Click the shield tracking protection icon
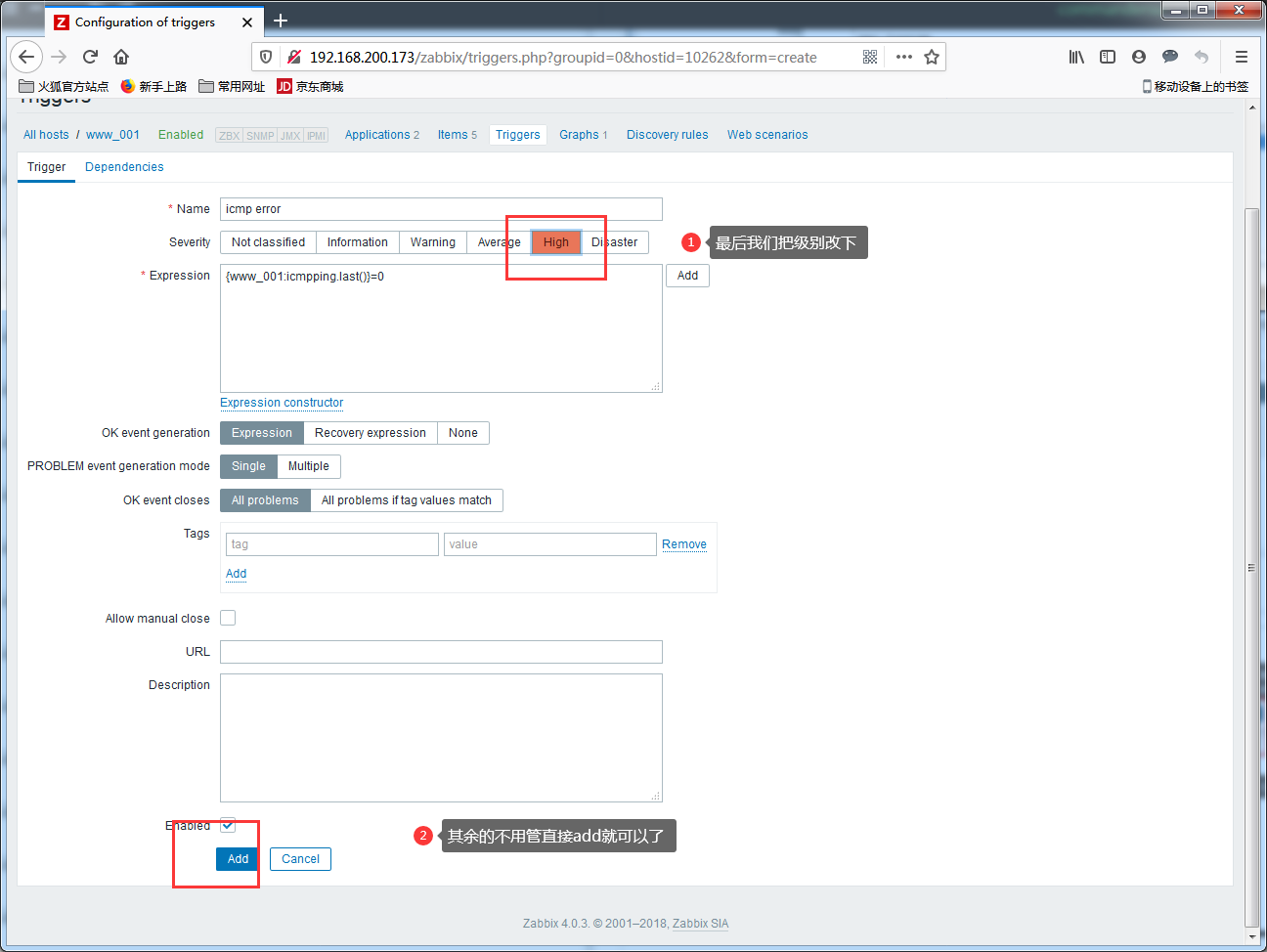Viewport: 1267px width, 952px height. pyautogui.click(x=266, y=58)
